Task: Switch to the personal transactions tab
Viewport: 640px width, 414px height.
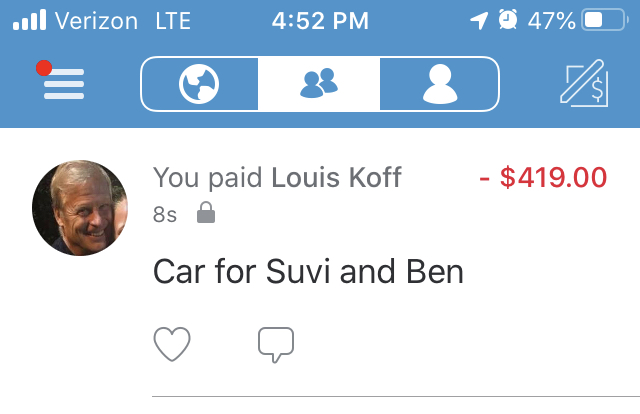Action: point(439,84)
